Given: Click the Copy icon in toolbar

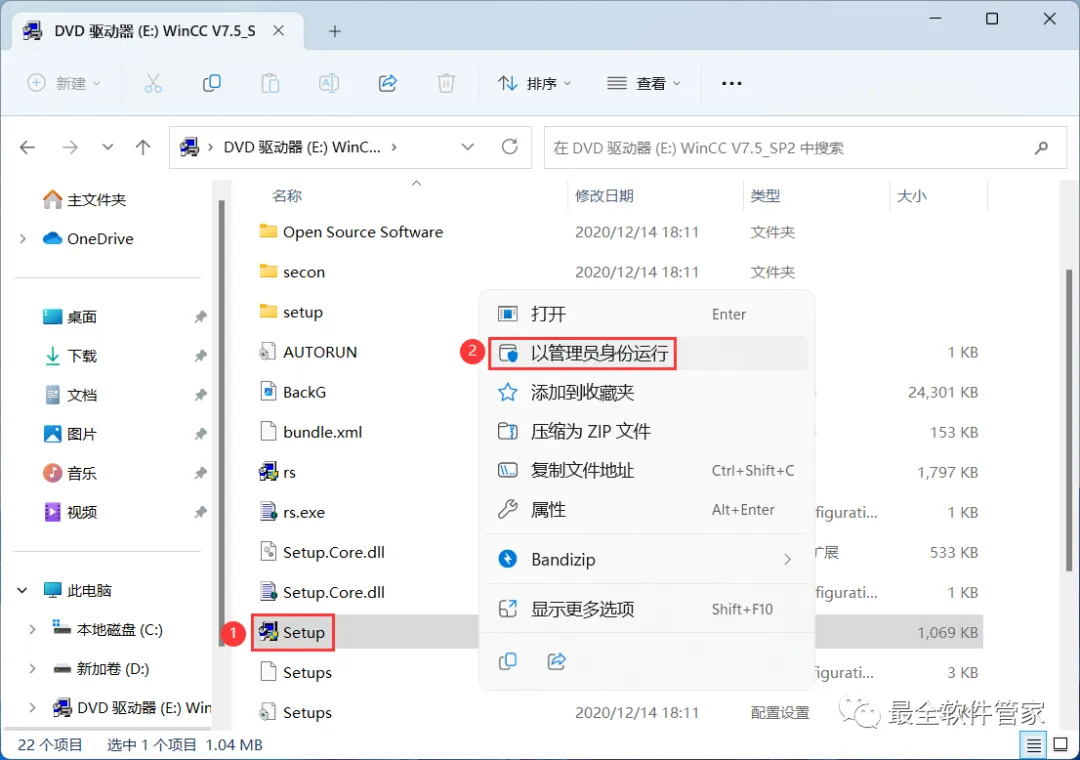Looking at the screenshot, I should point(211,83).
